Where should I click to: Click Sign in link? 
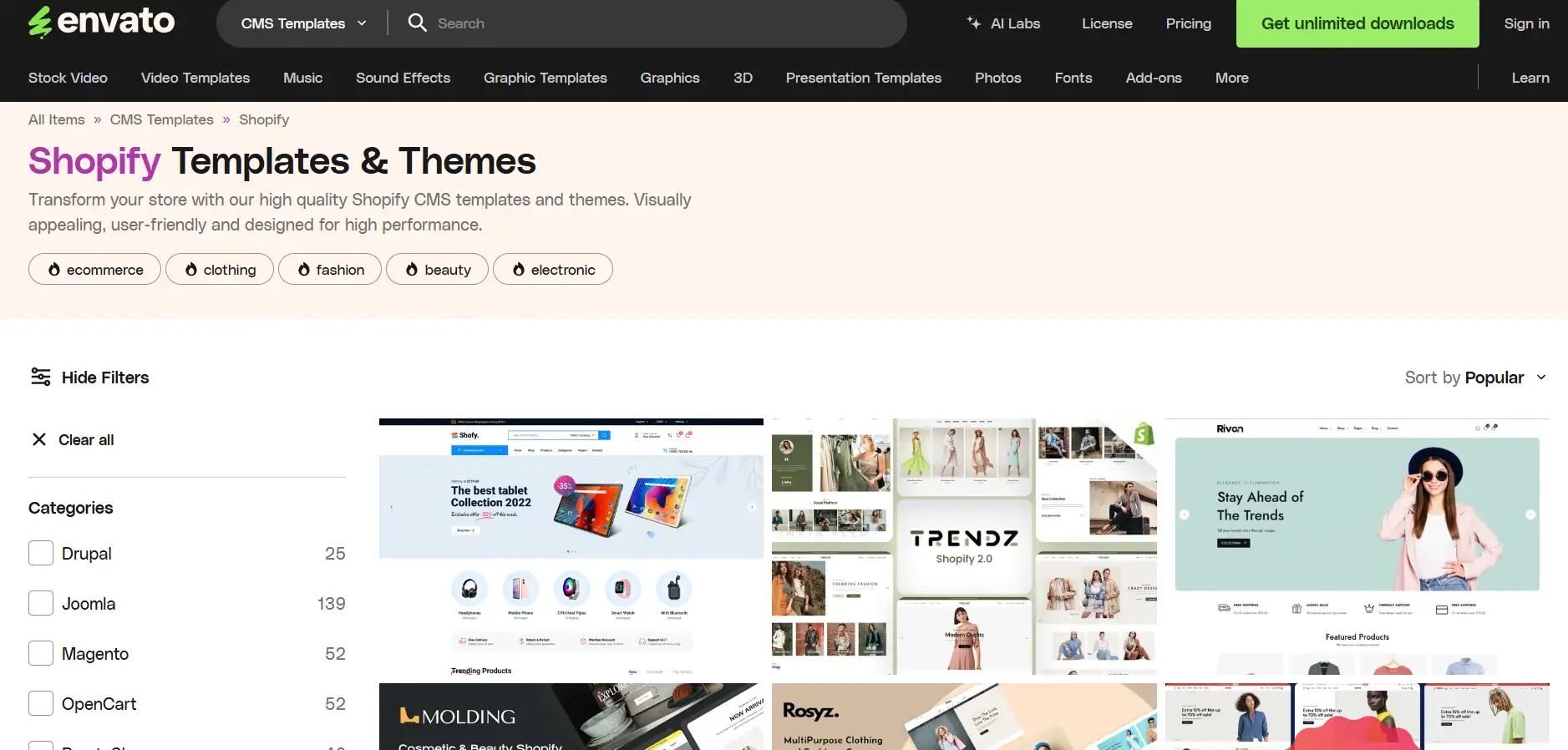click(1526, 23)
